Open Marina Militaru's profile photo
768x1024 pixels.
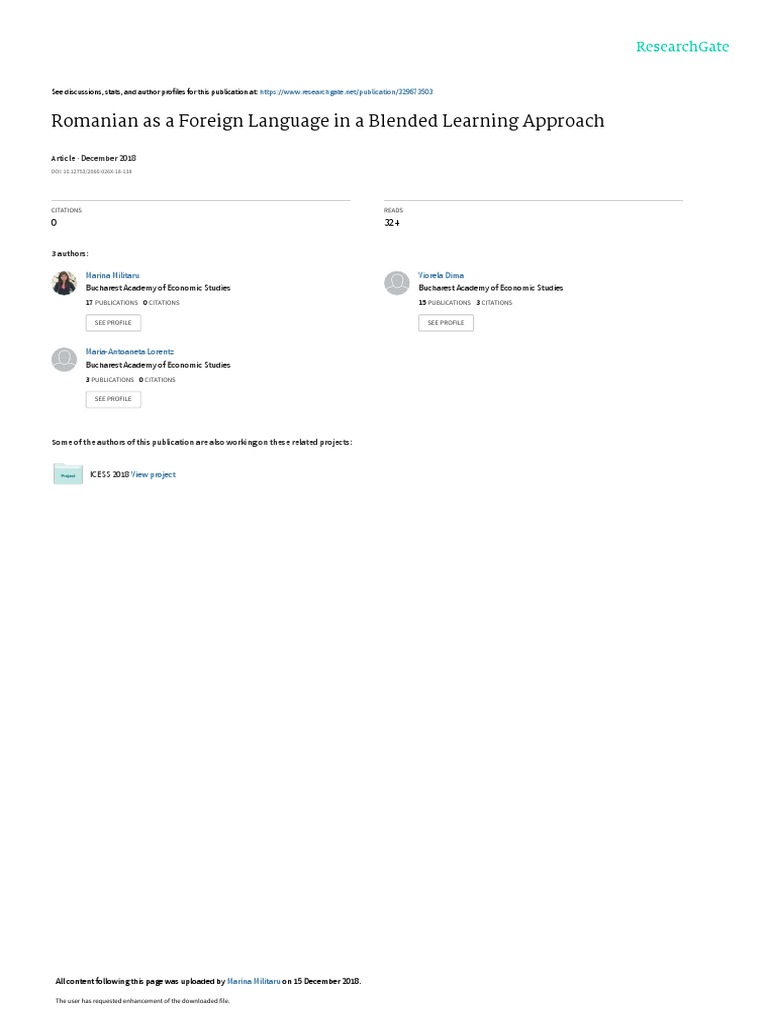click(x=64, y=283)
